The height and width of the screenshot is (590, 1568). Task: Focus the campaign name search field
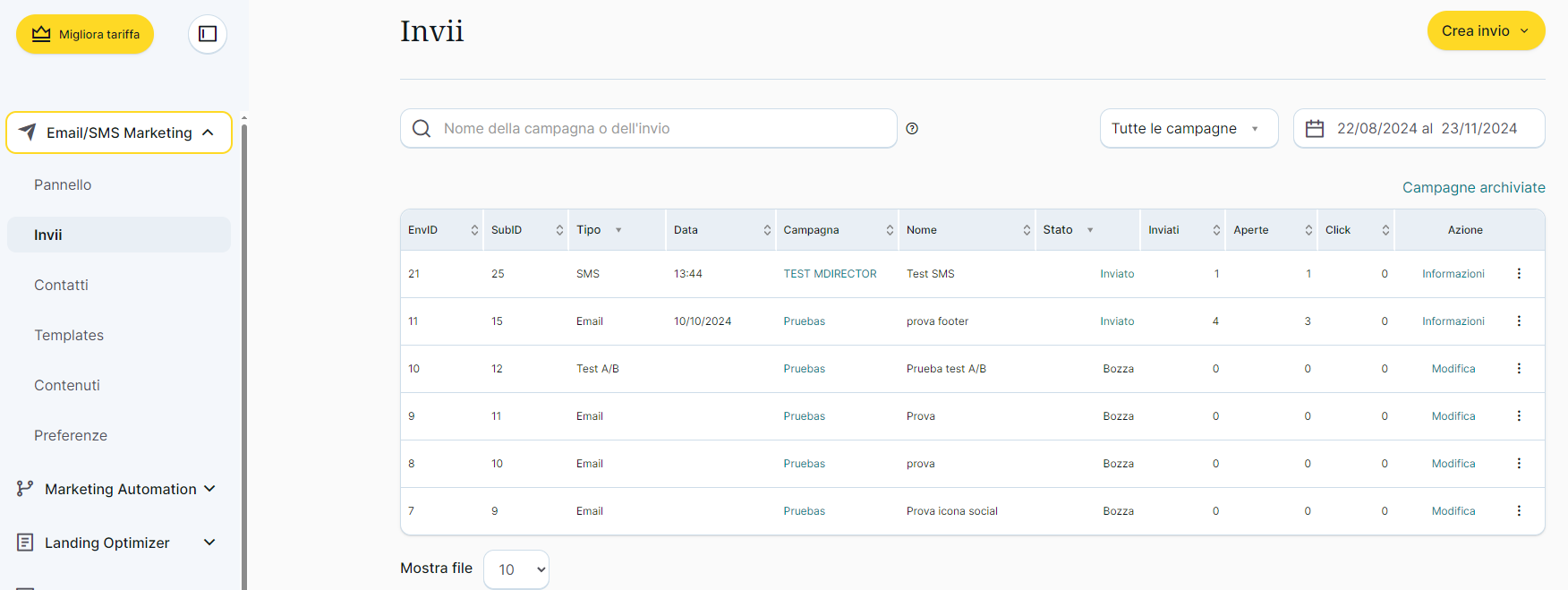(x=662, y=129)
